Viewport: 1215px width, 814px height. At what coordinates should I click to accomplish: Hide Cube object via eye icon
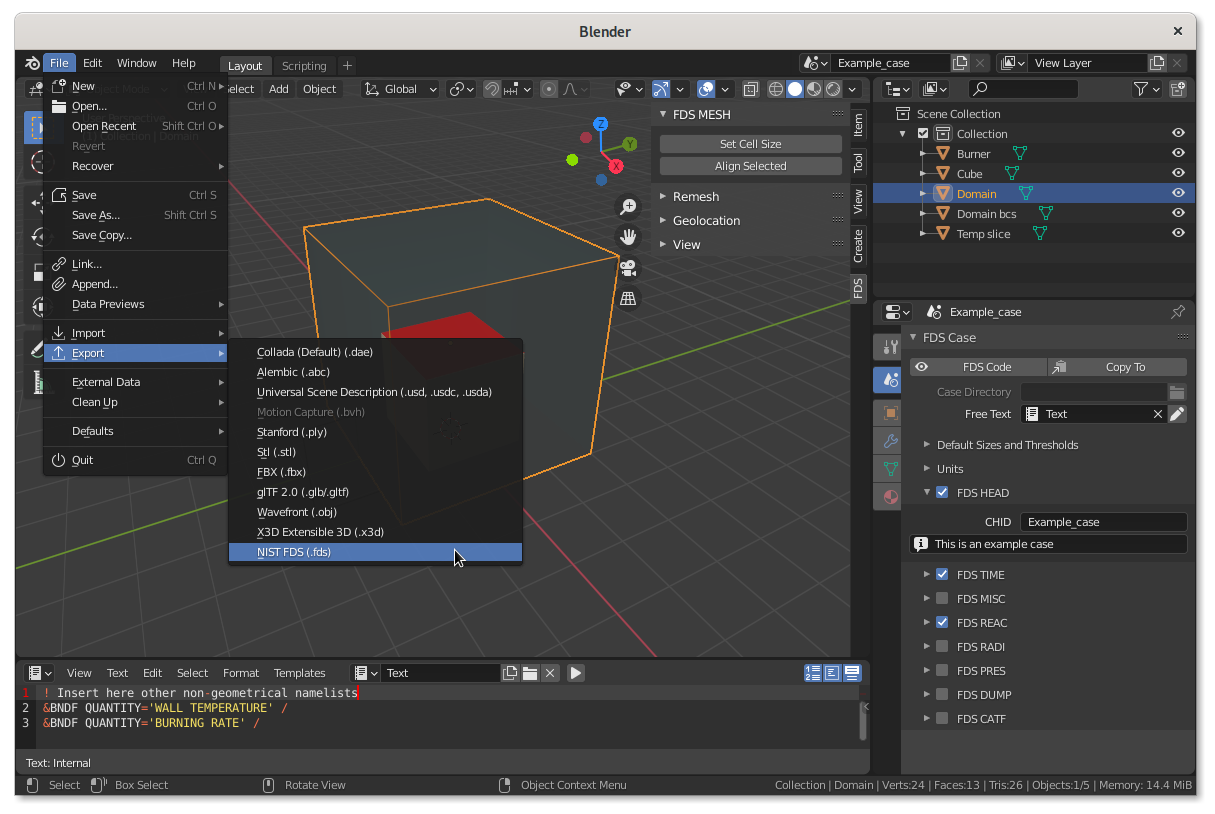tap(1178, 173)
